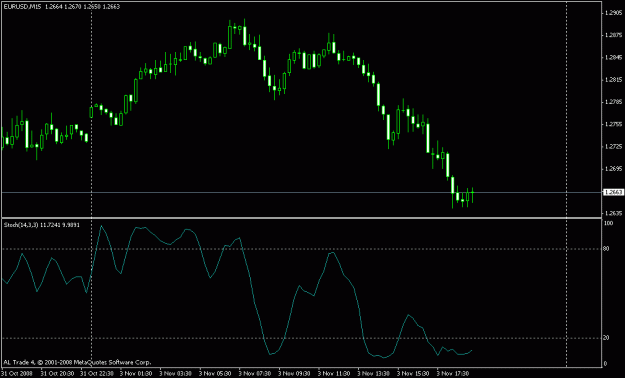Click the 1.2635 price axis label
Screen dimensions: 625x378
[x=613, y=213]
